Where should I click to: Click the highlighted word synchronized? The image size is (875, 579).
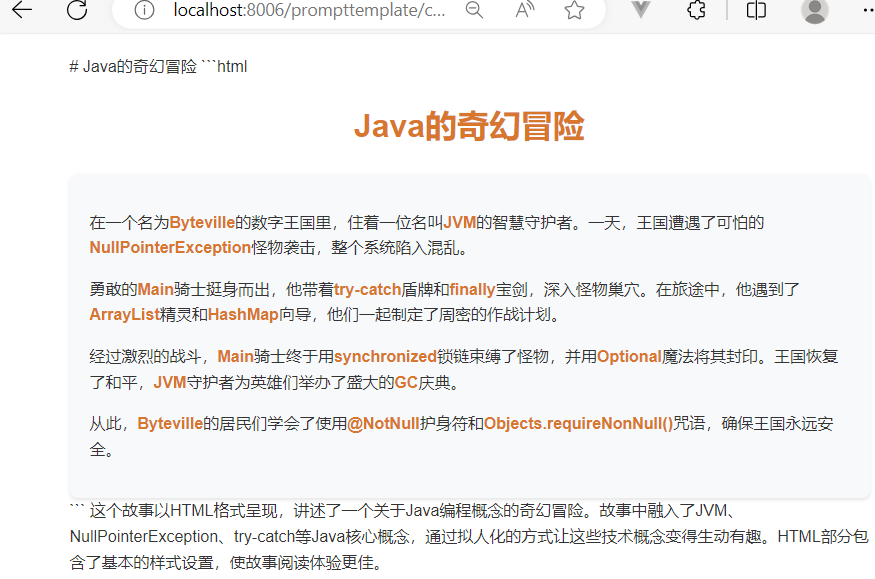coord(385,356)
